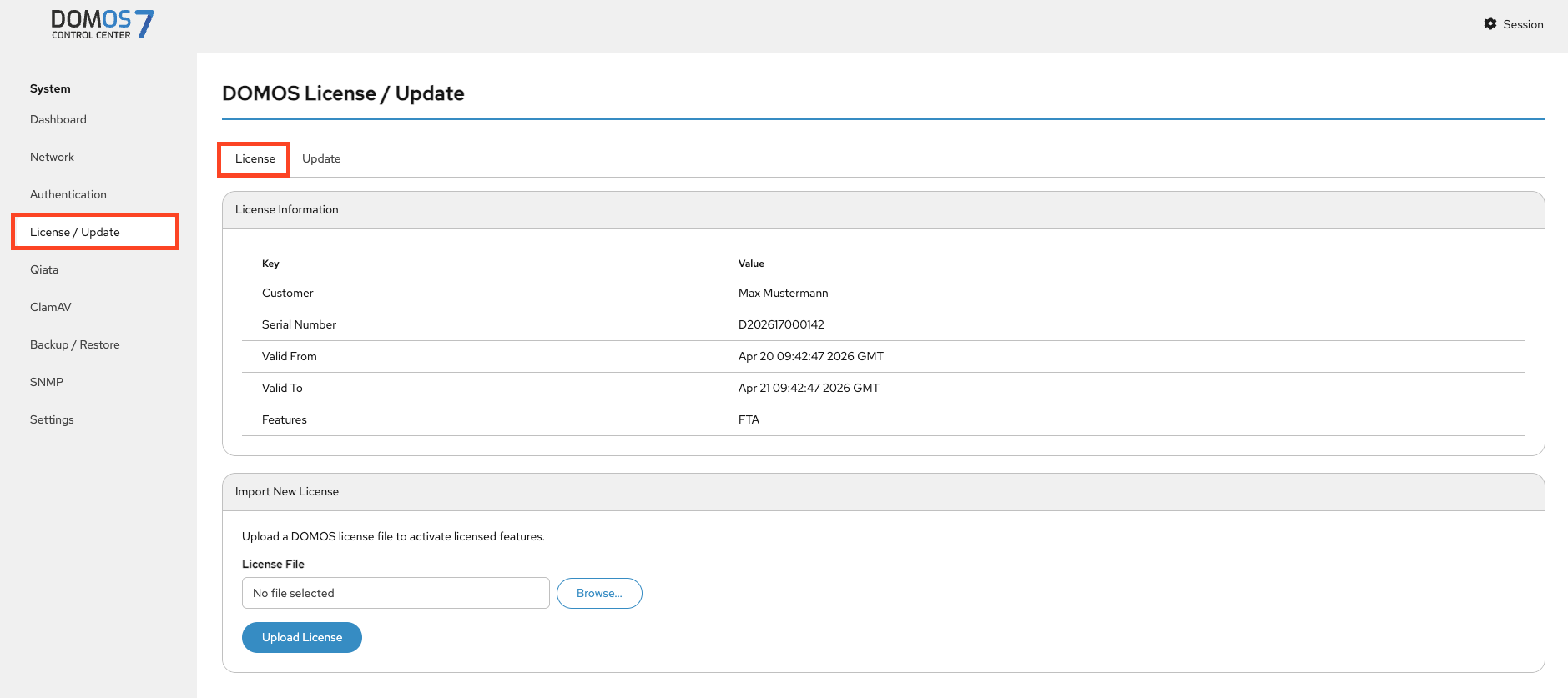This screenshot has height=698, width=1568.
Task: Click the Customer key cell
Action: [288, 293]
